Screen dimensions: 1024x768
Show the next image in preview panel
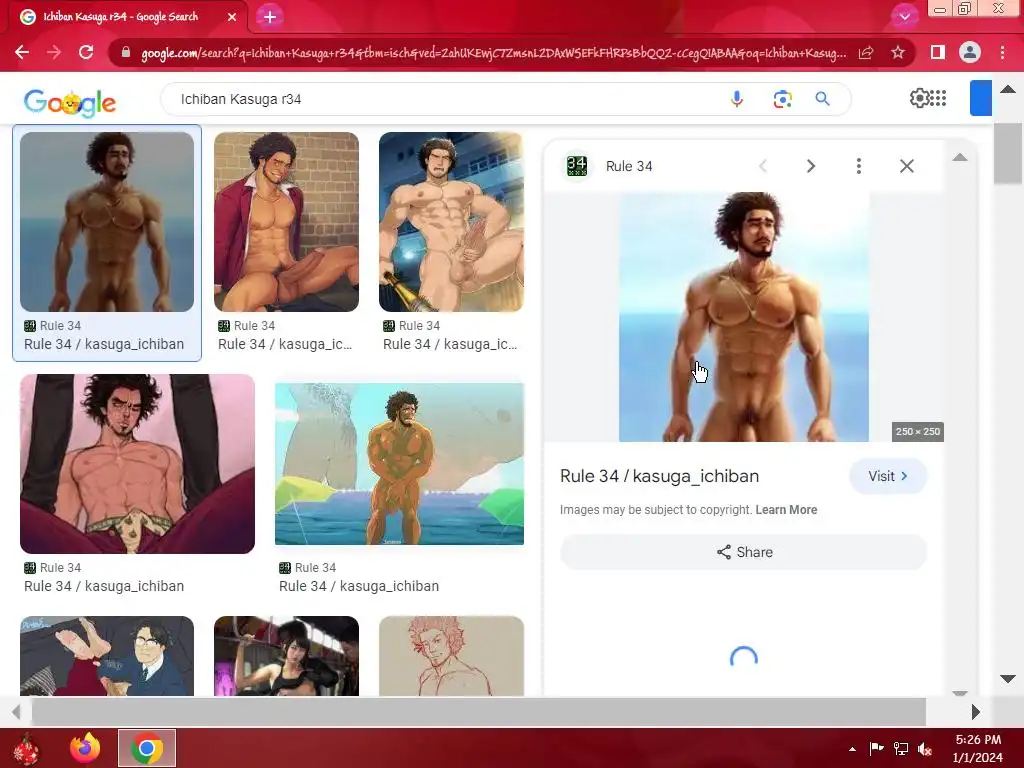click(x=810, y=166)
